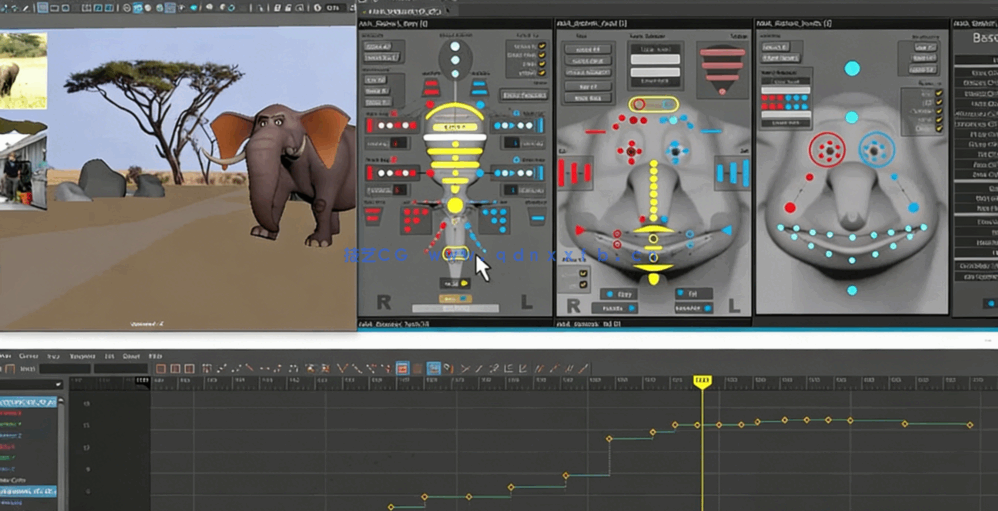The height and width of the screenshot is (511, 998).
Task: Open the white selector field in face panel
Action: coord(655,60)
